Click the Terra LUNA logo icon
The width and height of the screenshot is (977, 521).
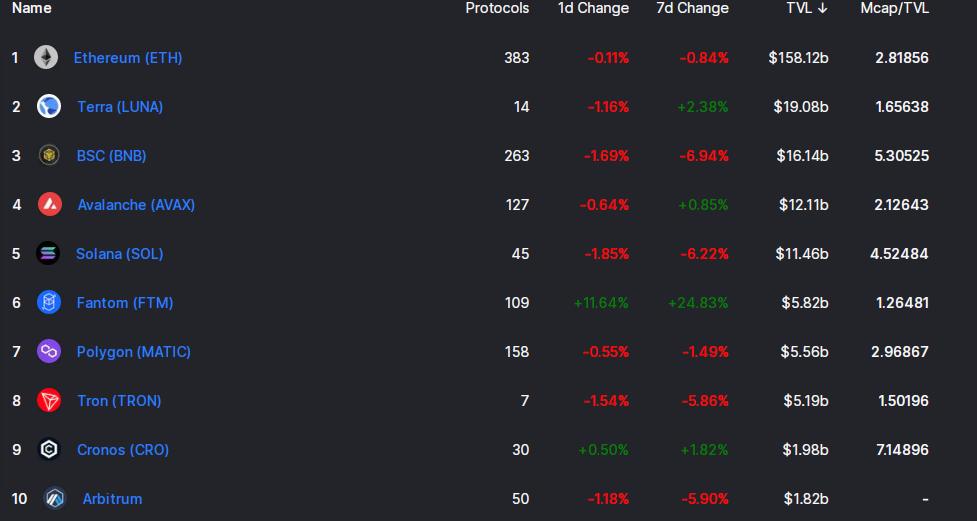coord(49,107)
